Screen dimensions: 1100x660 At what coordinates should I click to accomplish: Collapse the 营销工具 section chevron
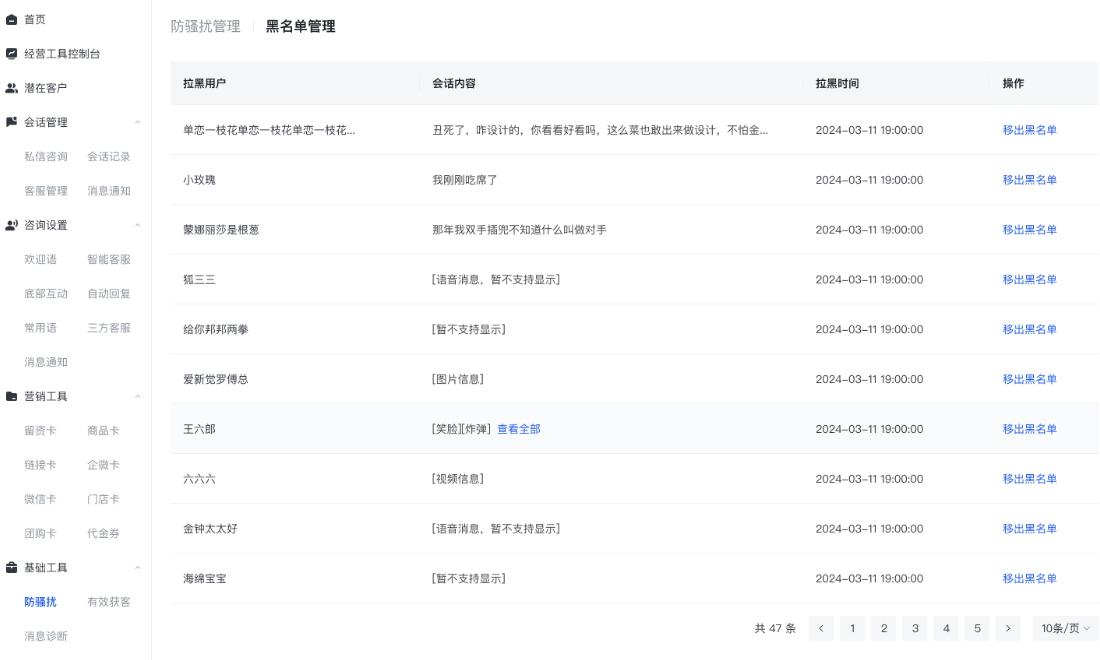138,396
